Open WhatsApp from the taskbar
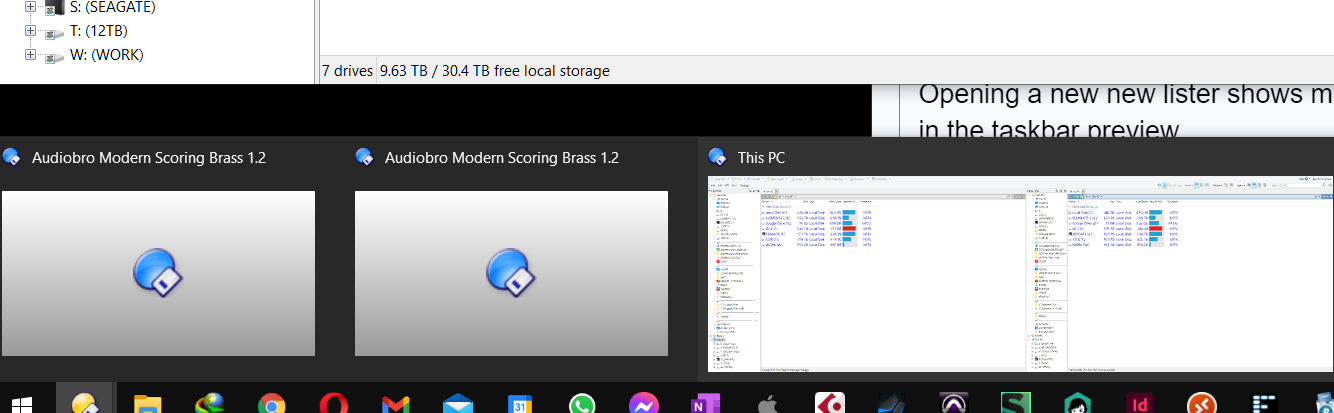The width and height of the screenshot is (1334, 413). pyautogui.click(x=582, y=404)
